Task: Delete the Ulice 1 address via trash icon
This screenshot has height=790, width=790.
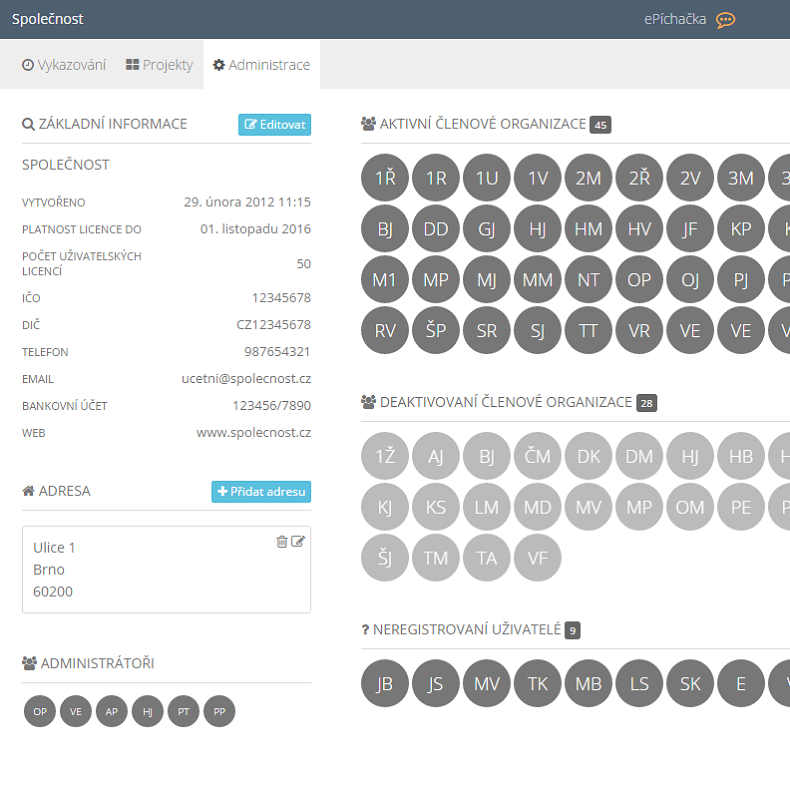Action: pos(282,541)
